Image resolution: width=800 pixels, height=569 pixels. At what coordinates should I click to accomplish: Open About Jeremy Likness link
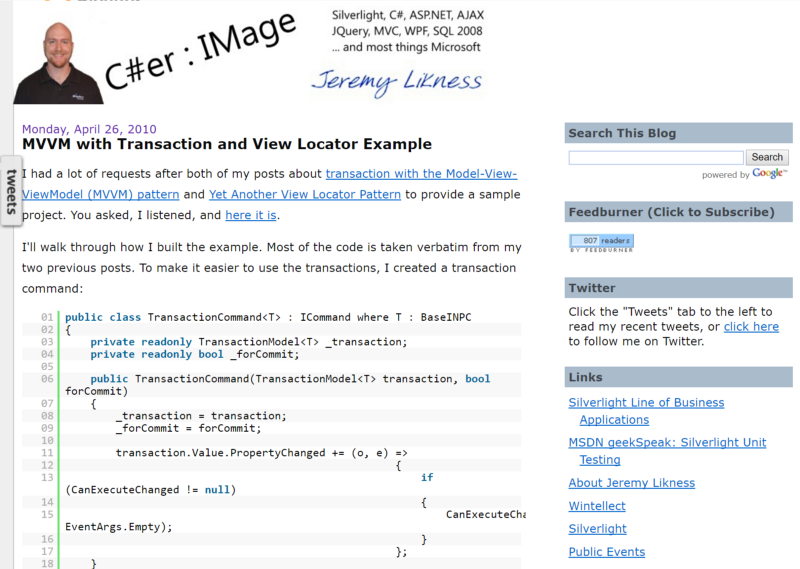[x=632, y=483]
